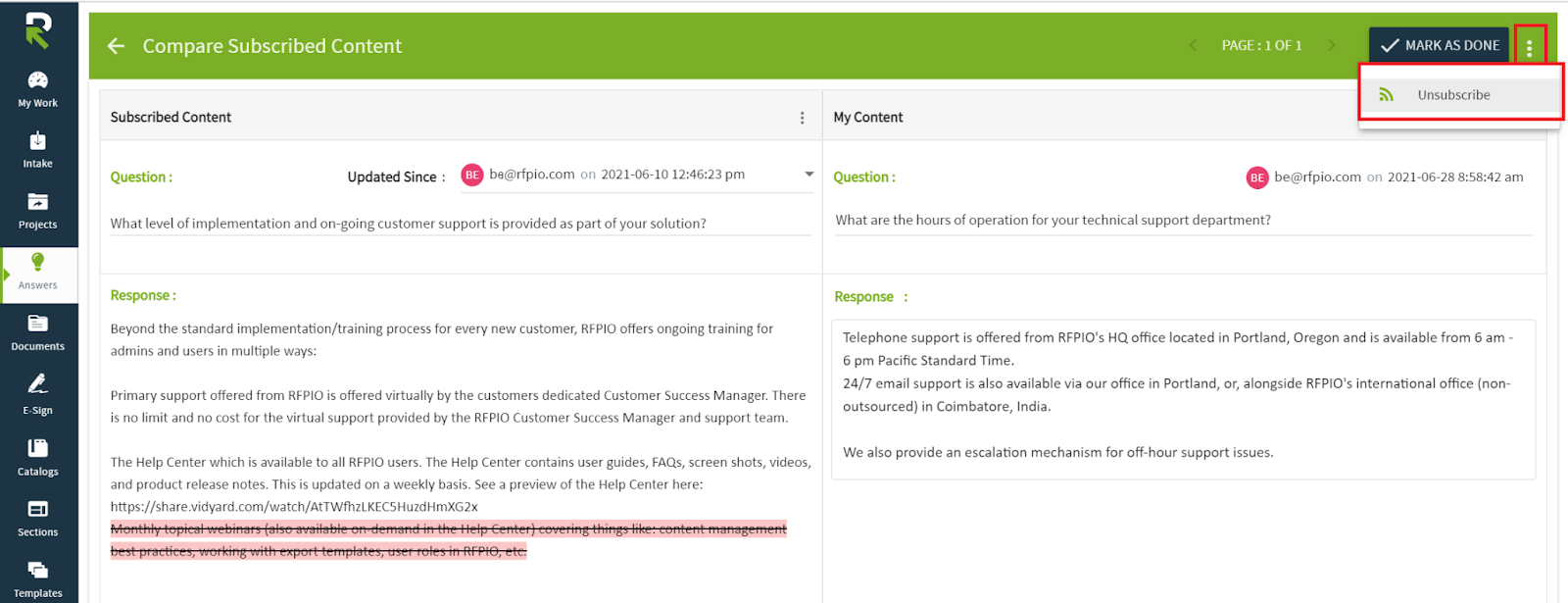Click paragraph starting 'Beyond the standard implementation'
The height and width of the screenshot is (603, 1568).
[x=442, y=340]
